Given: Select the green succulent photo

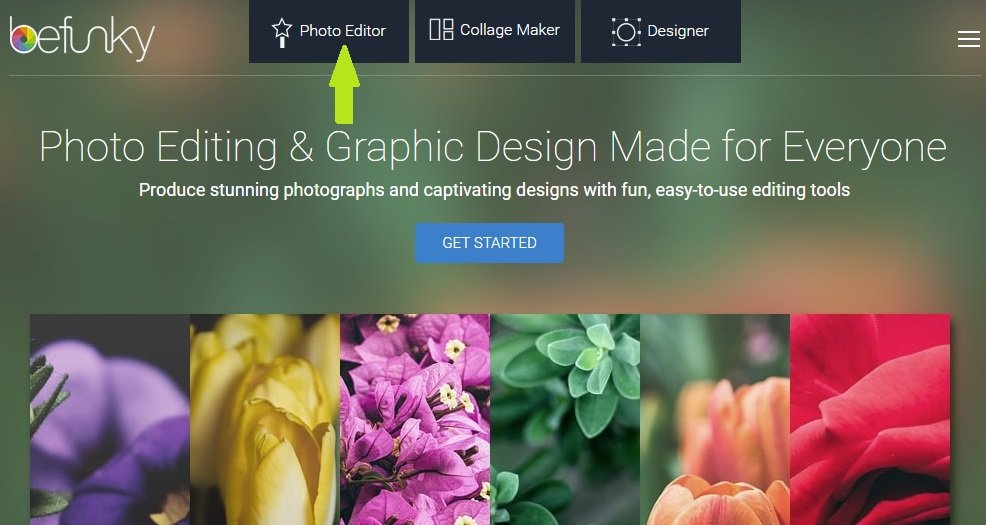Looking at the screenshot, I should pyautogui.click(x=565, y=419).
